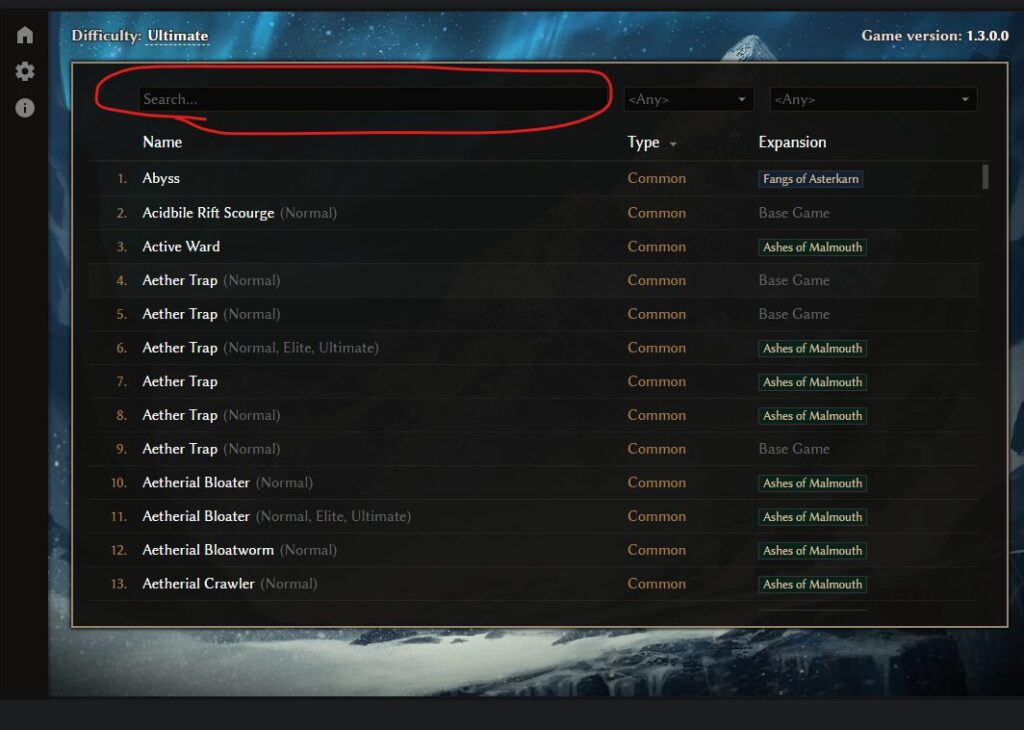
Task: Click Ashes of Malmouth tag on Aetherial Crawler row
Action: 812,584
